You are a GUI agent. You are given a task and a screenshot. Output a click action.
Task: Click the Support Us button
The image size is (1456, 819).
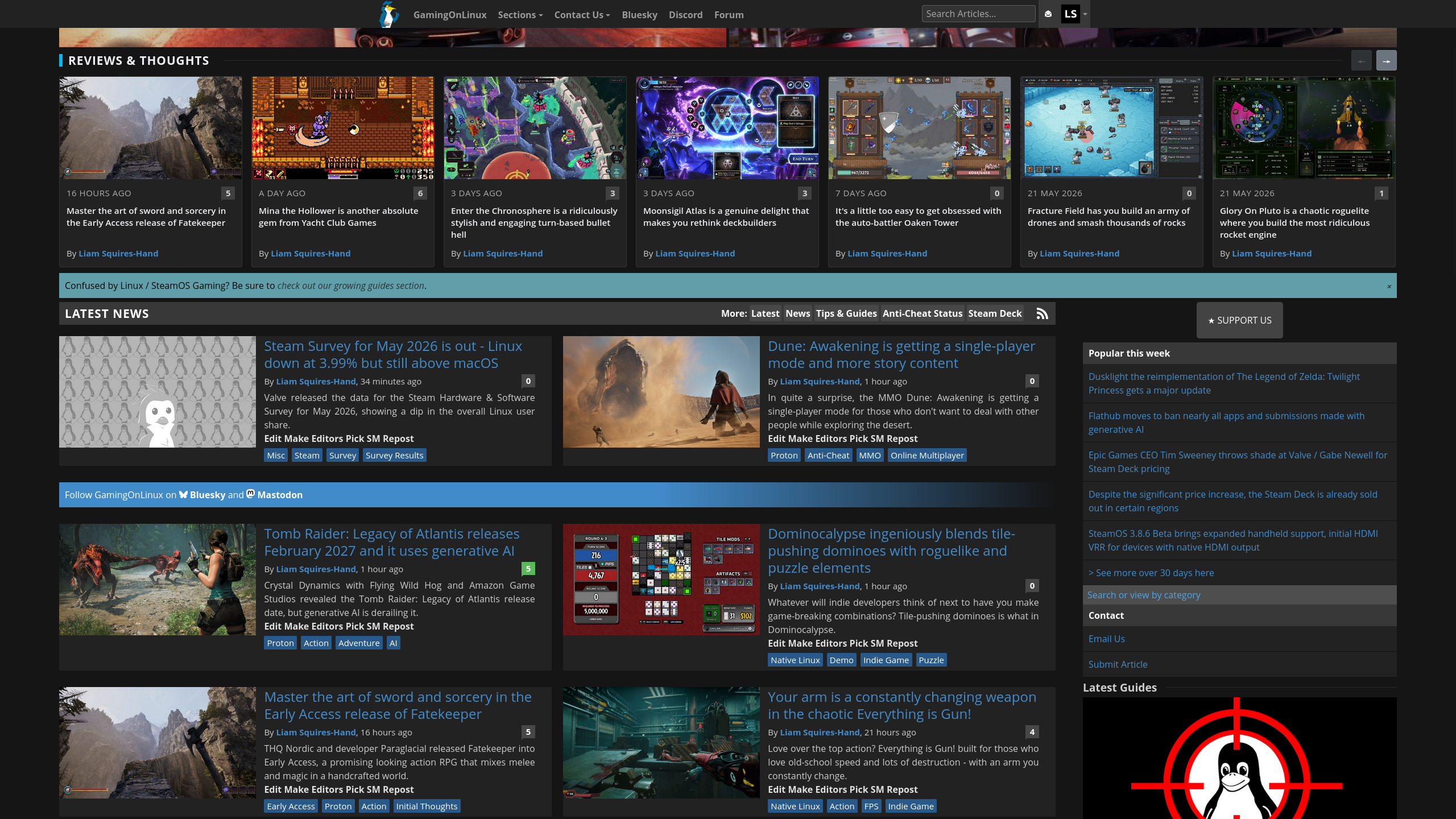(x=1239, y=320)
